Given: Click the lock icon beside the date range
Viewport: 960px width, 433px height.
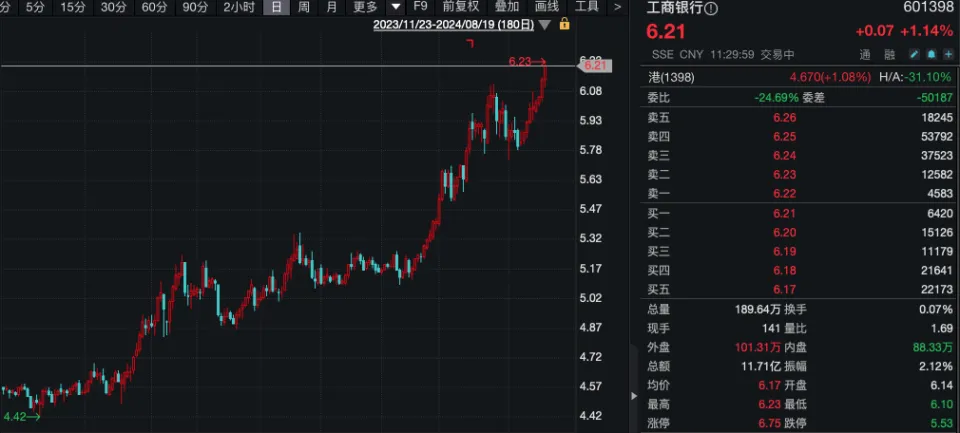Looking at the screenshot, I should tap(565, 23).
